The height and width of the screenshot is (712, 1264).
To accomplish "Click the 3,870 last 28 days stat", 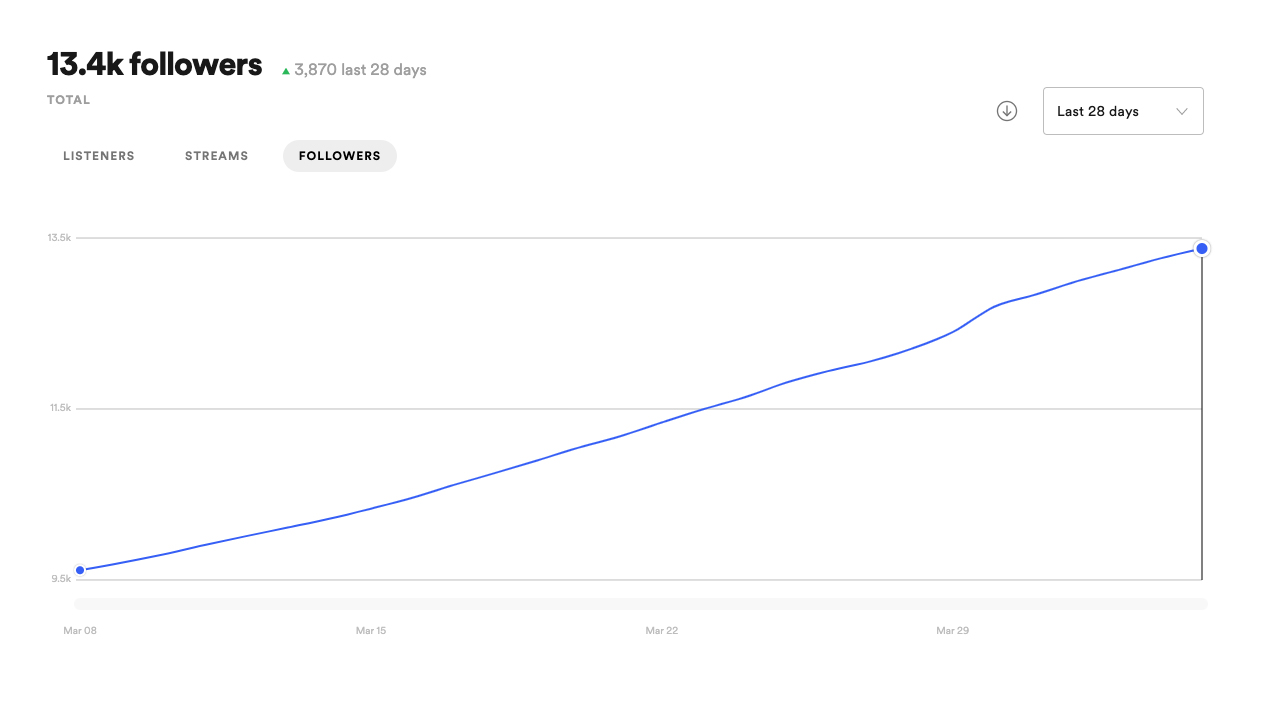I will click(360, 70).
